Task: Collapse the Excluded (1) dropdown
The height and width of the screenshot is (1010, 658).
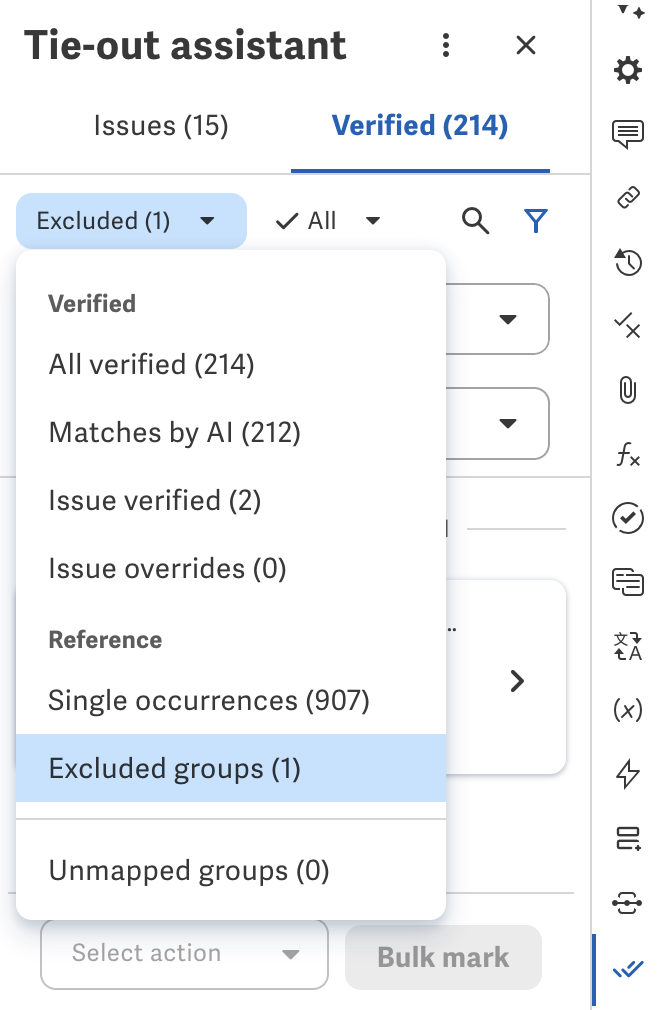Action: click(131, 221)
